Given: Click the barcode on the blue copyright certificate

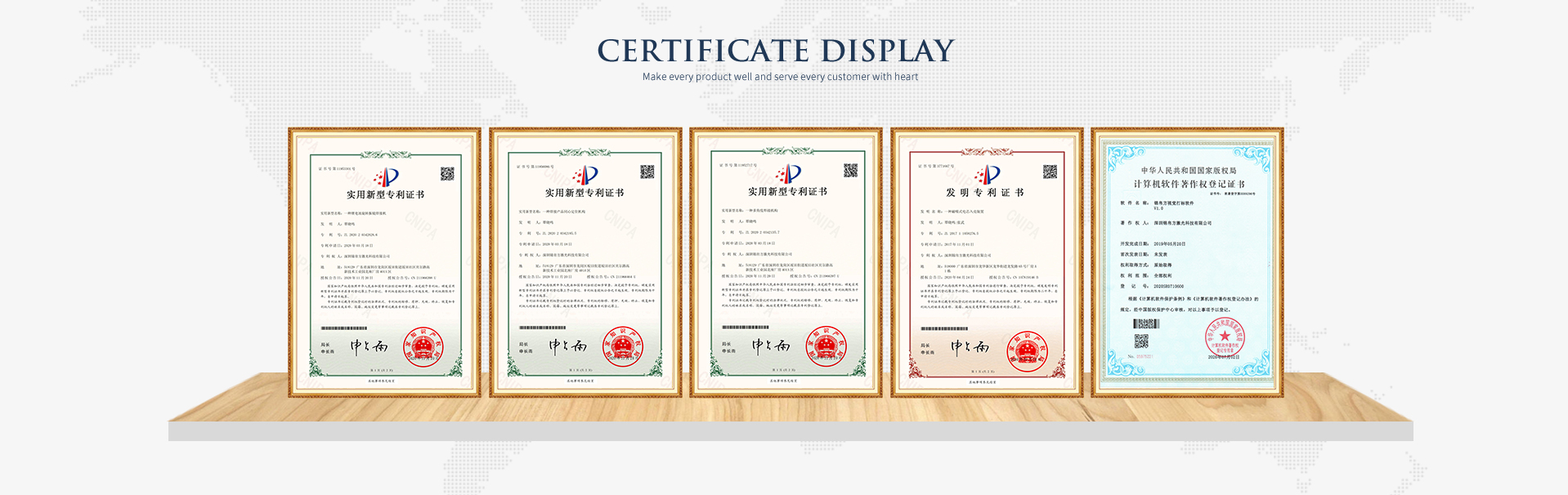Looking at the screenshot, I should [x=1146, y=324].
